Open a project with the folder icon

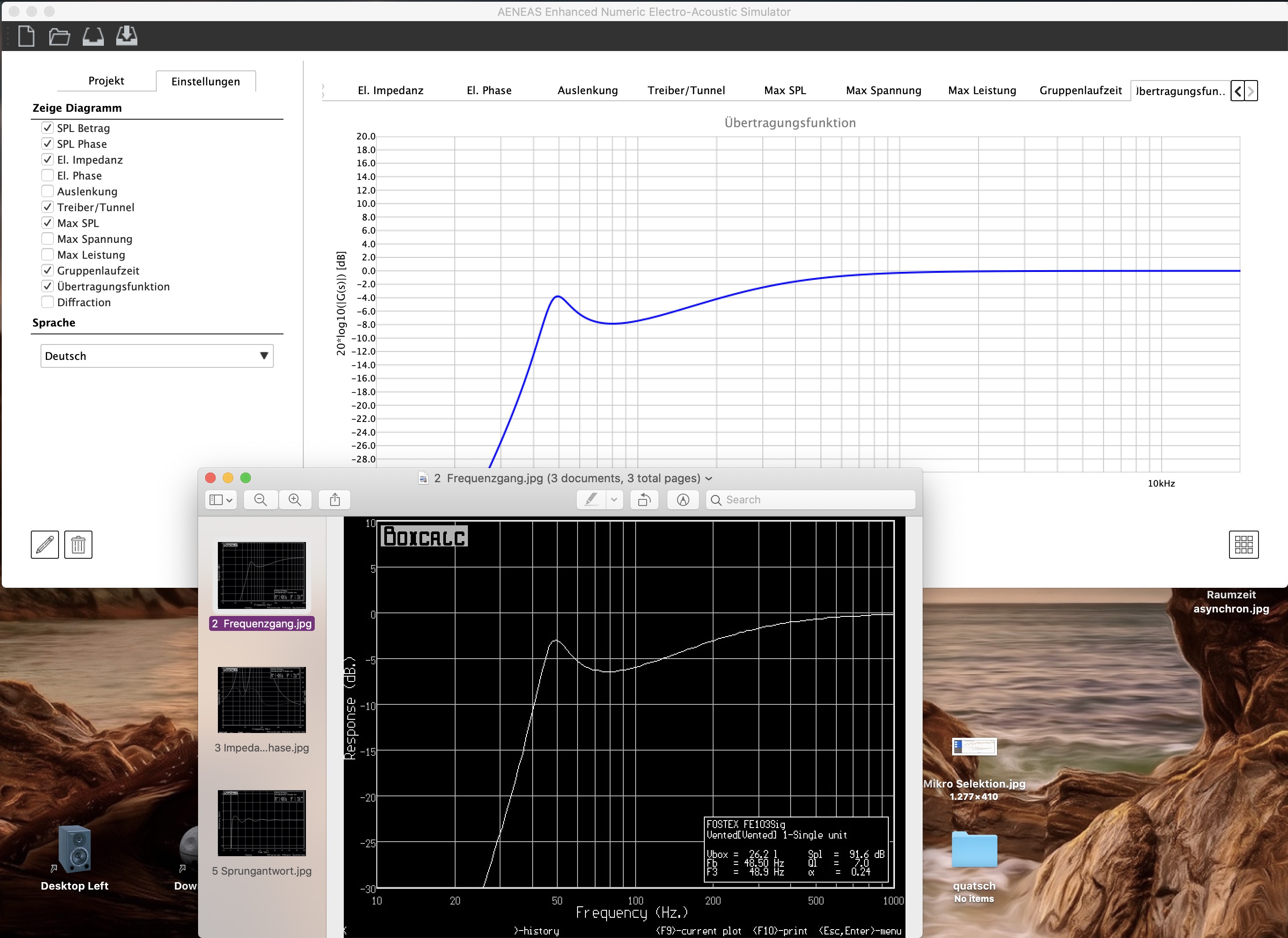click(x=59, y=37)
